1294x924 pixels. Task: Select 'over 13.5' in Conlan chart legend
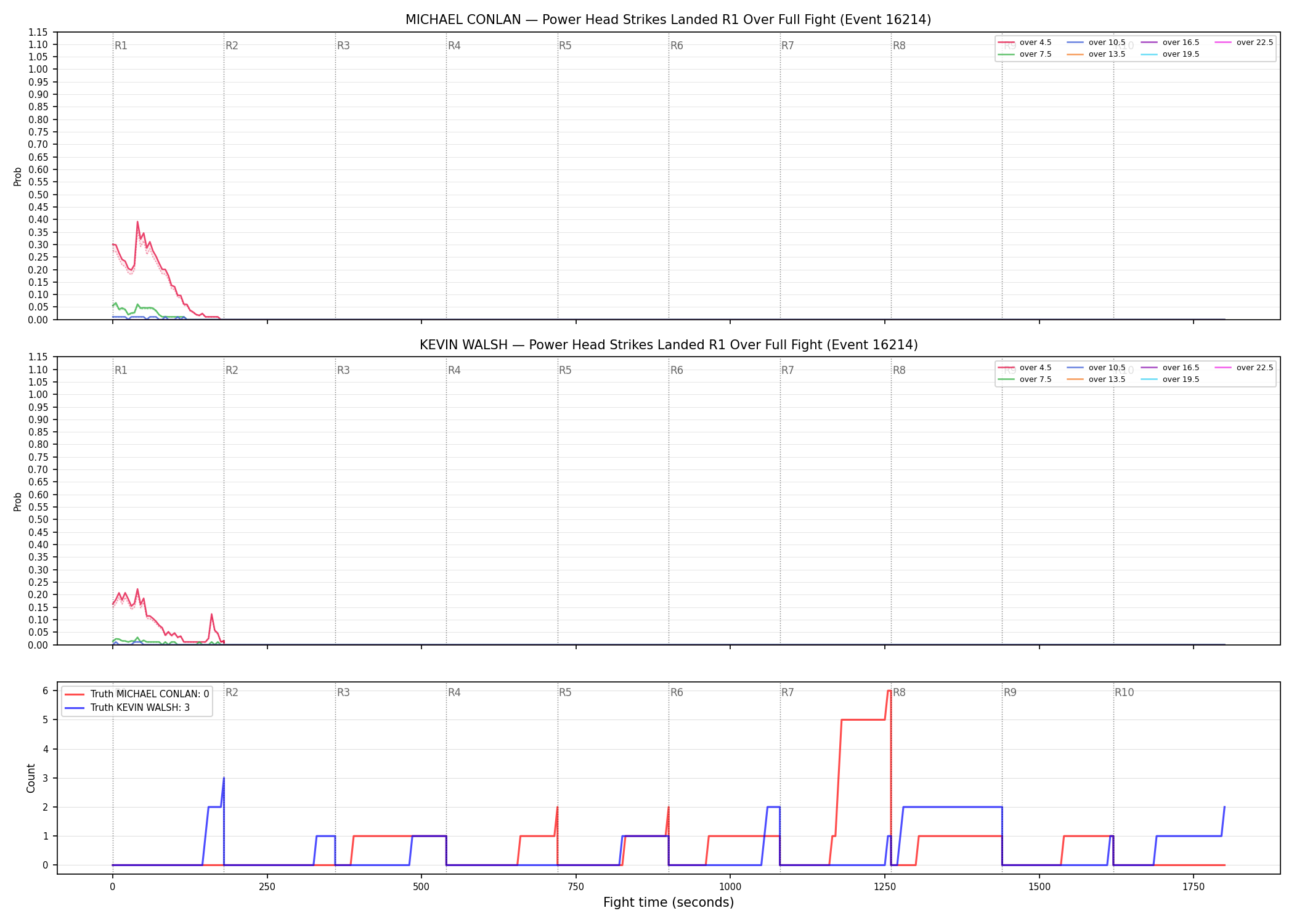click(1096, 54)
